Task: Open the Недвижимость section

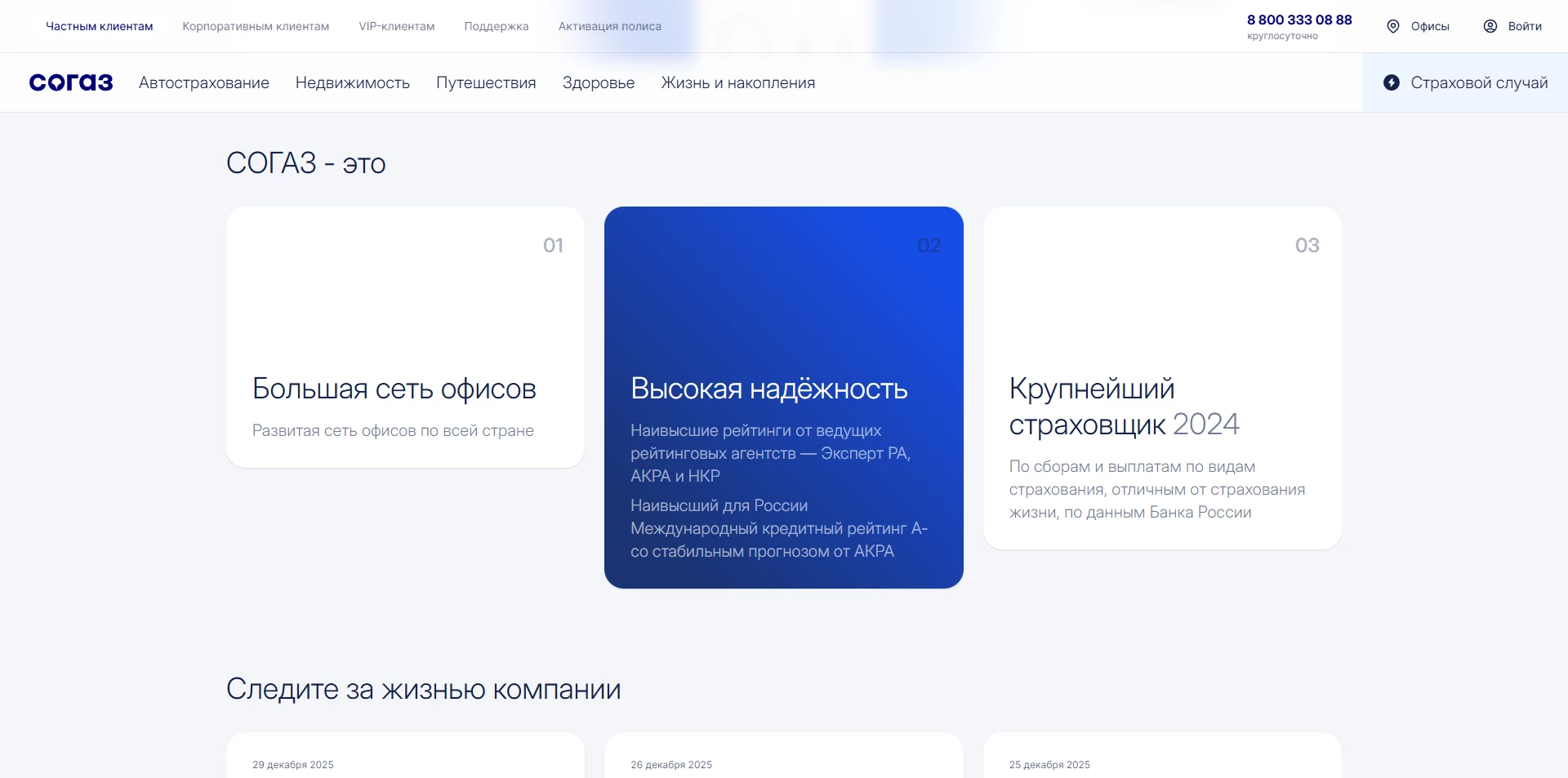Action: [353, 82]
